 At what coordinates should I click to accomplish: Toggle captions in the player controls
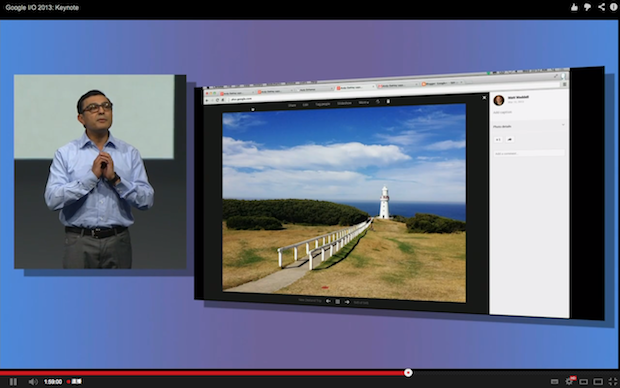(554, 382)
